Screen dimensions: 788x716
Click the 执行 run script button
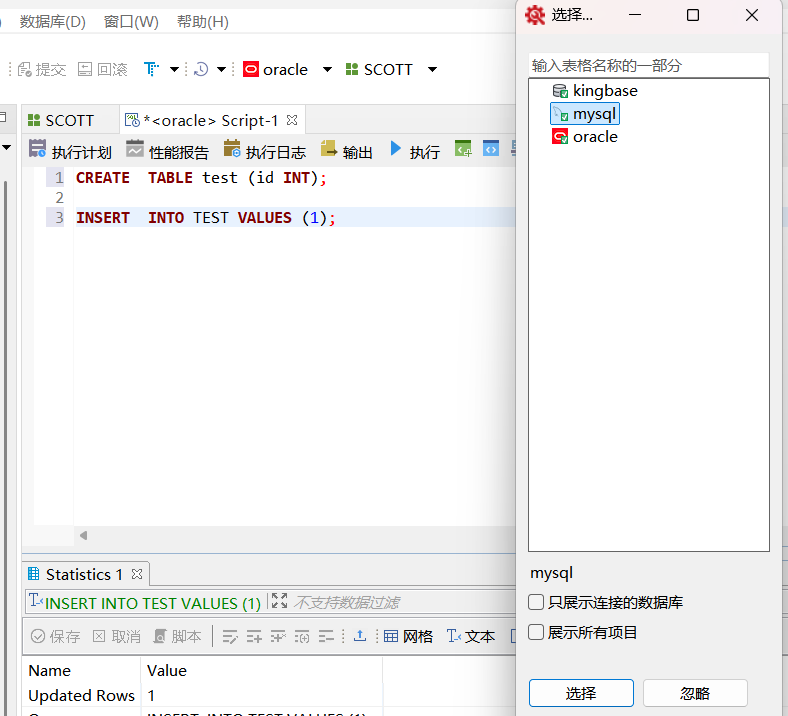(414, 151)
